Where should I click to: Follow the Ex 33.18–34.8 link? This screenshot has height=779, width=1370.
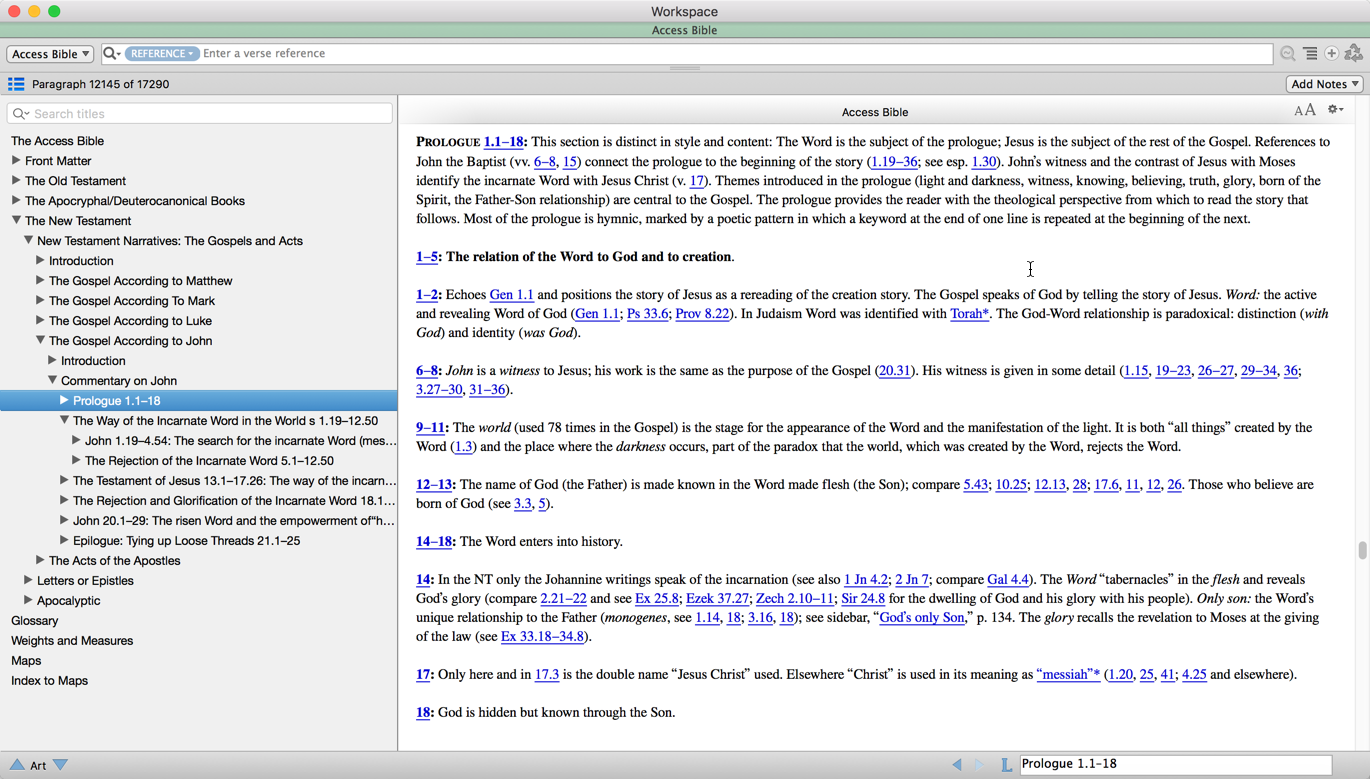pos(542,637)
